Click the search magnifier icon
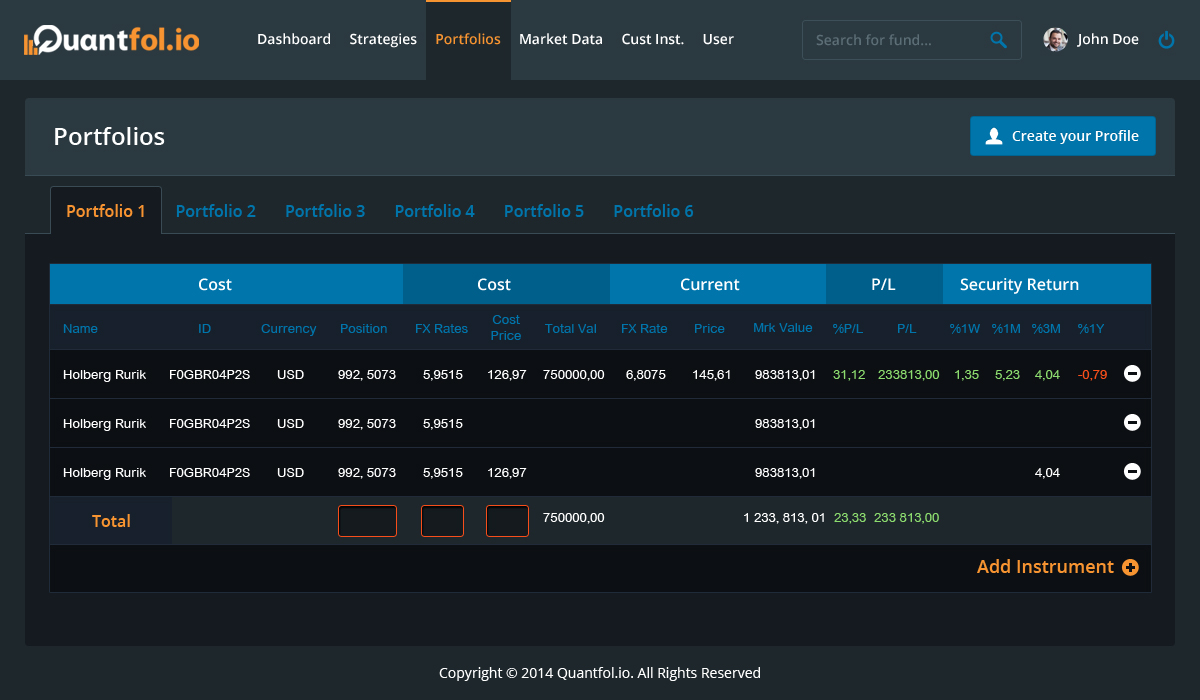The height and width of the screenshot is (700, 1200). [998, 40]
